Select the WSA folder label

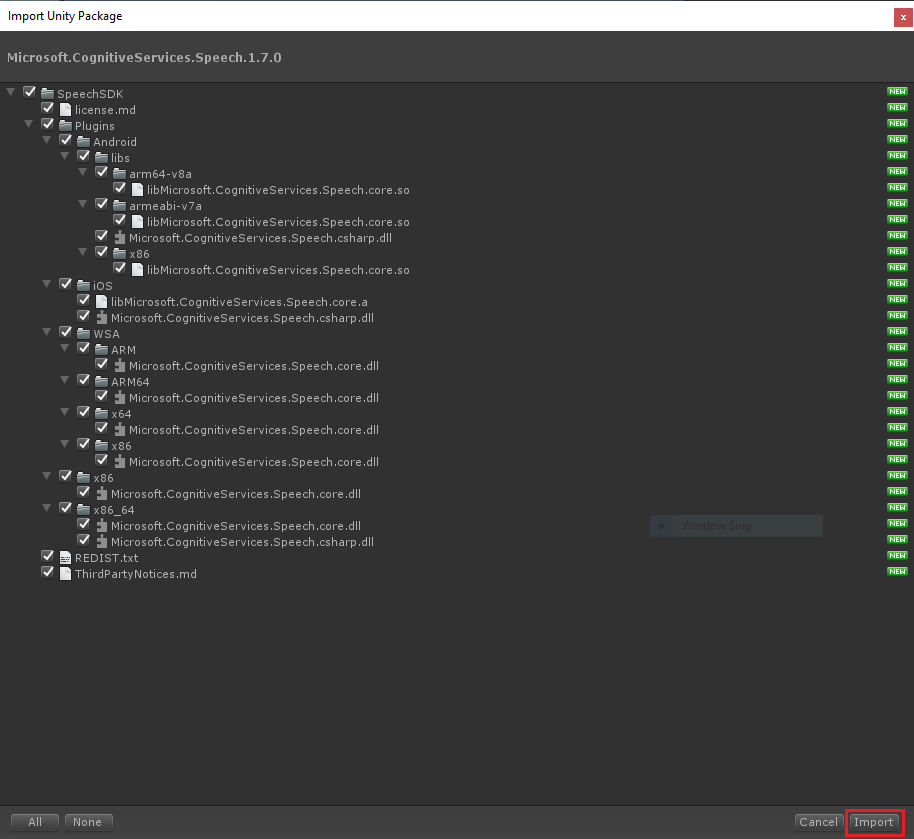pyautogui.click(x=106, y=334)
